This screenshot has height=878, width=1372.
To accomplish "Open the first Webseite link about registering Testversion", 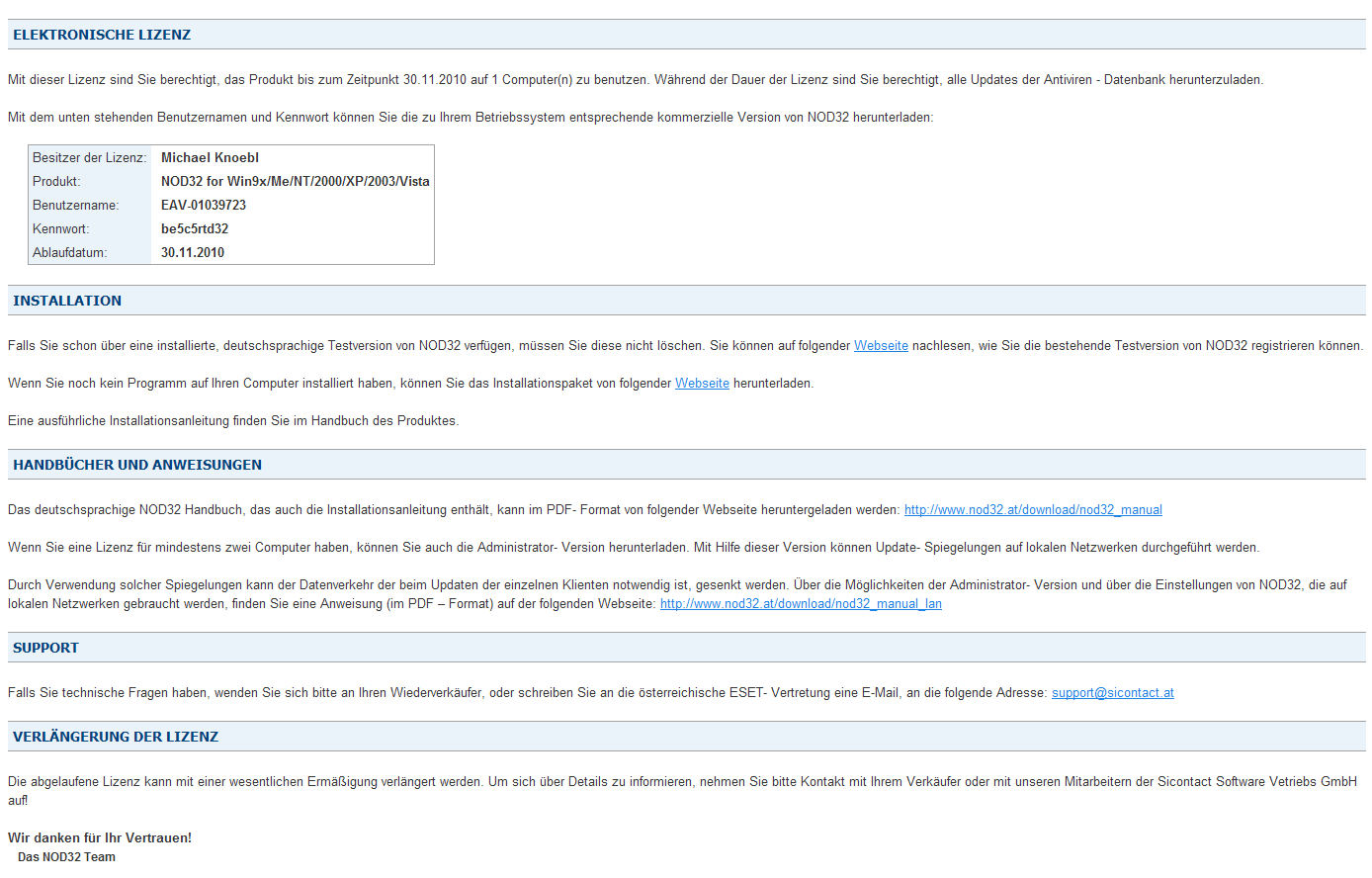I will point(881,346).
